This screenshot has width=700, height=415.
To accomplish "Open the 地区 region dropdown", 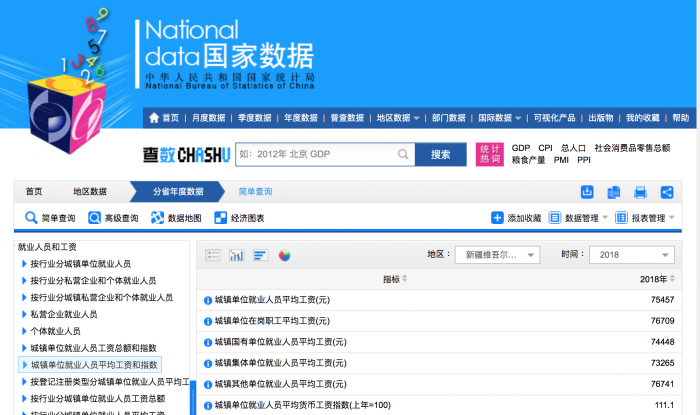I will [497, 255].
